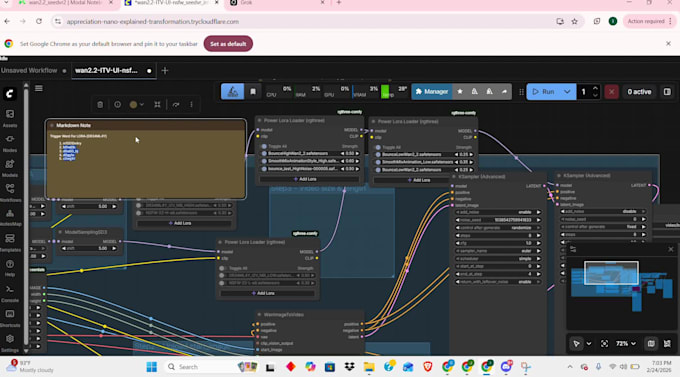Open the Nodes library sidebar panel

tap(10, 143)
